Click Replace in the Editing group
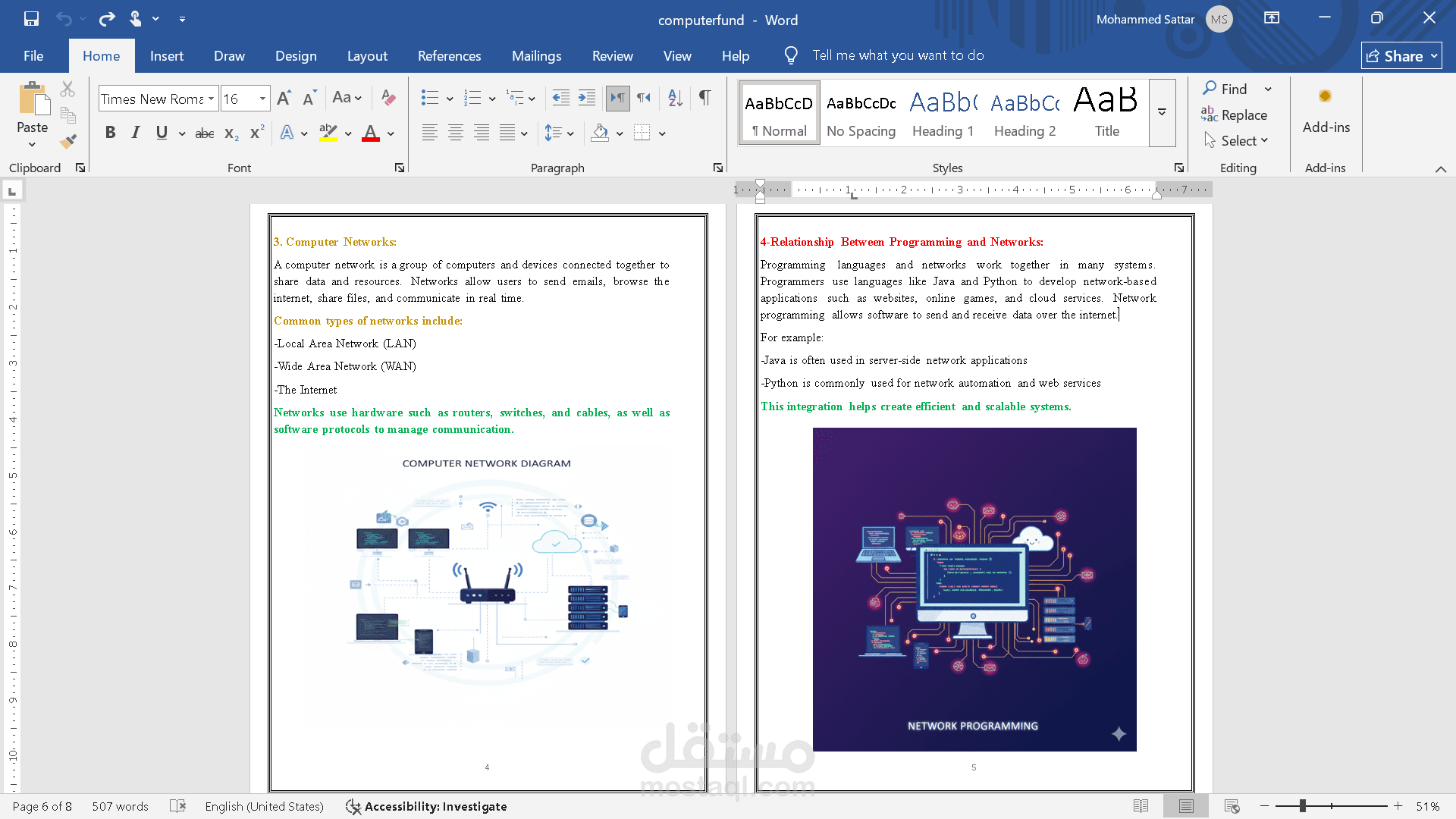 [1235, 115]
